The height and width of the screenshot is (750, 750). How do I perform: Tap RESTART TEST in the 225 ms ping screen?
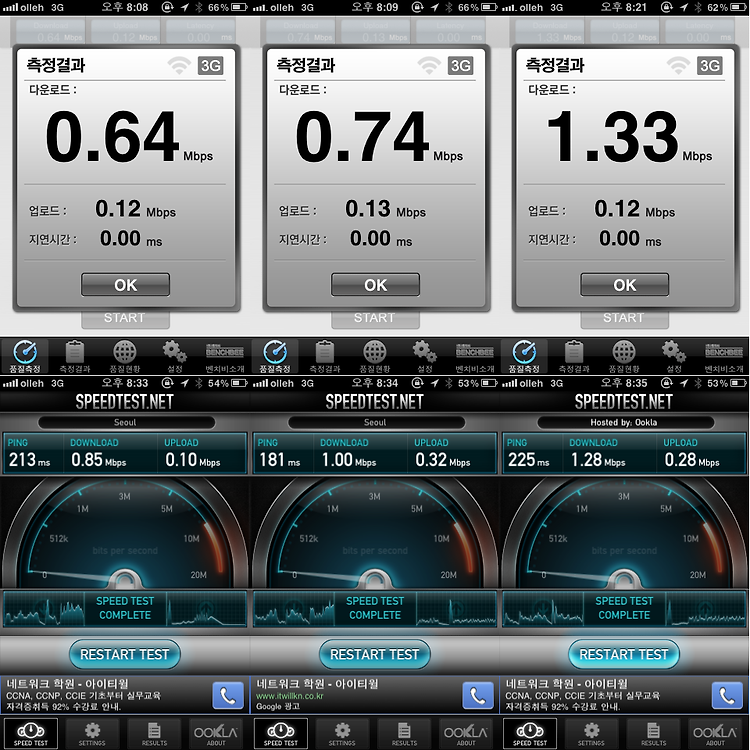tap(624, 654)
